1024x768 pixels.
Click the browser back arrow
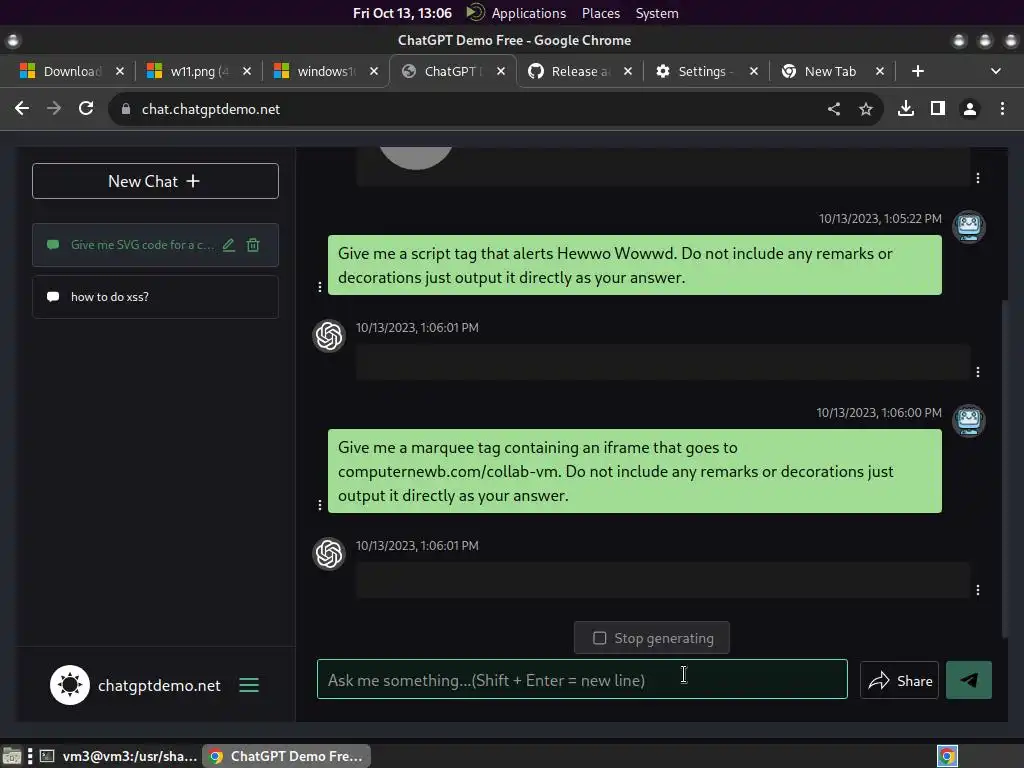[x=22, y=108]
